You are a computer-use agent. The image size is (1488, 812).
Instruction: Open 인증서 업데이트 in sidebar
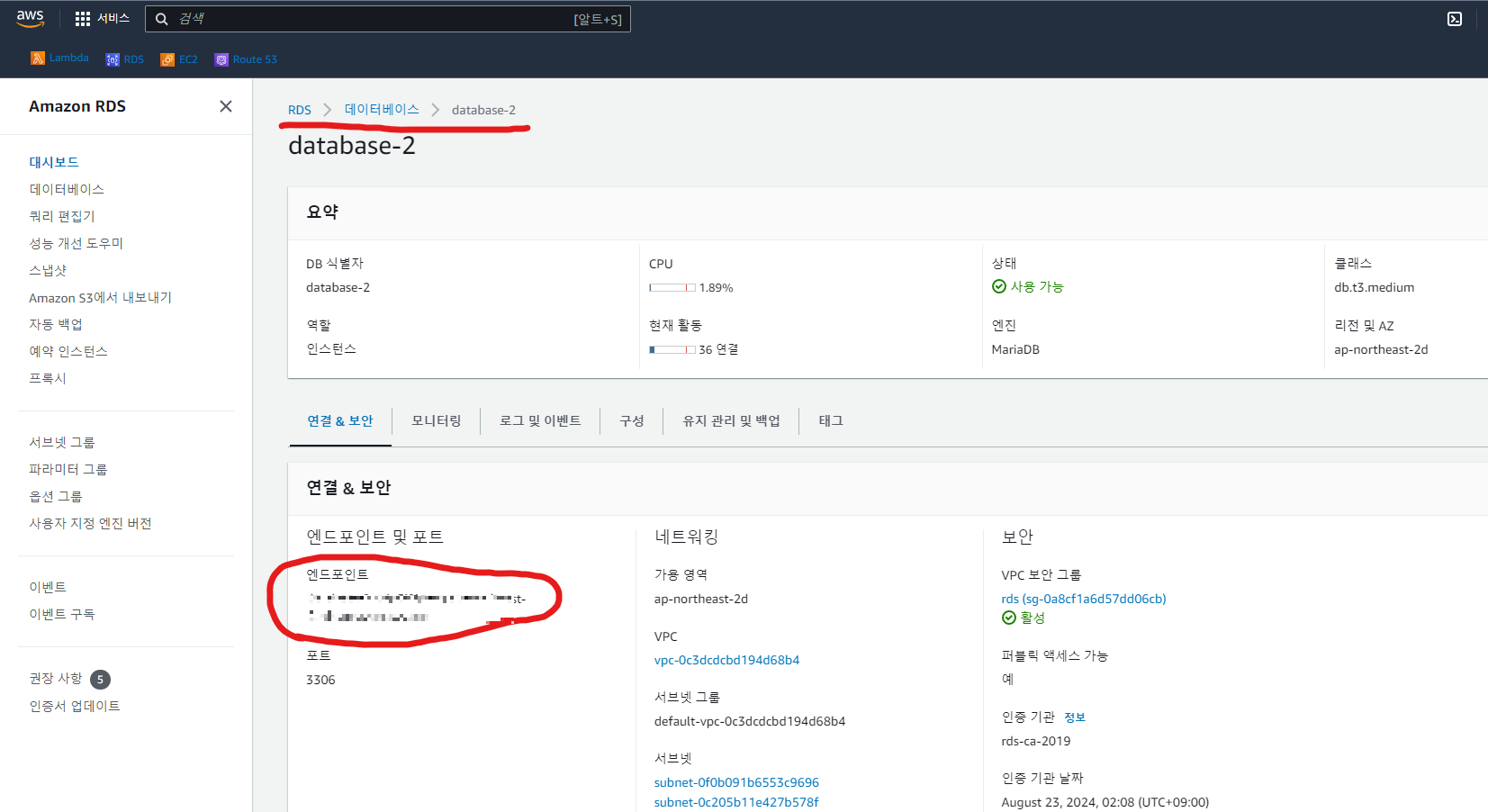click(75, 706)
